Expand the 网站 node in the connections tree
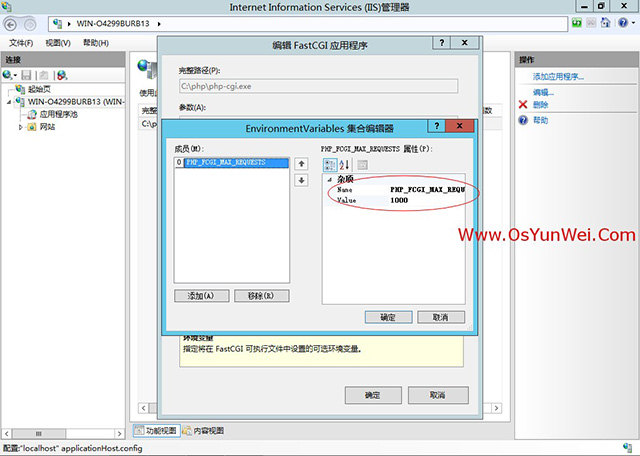Screen dimensions: 640x456 21,127
